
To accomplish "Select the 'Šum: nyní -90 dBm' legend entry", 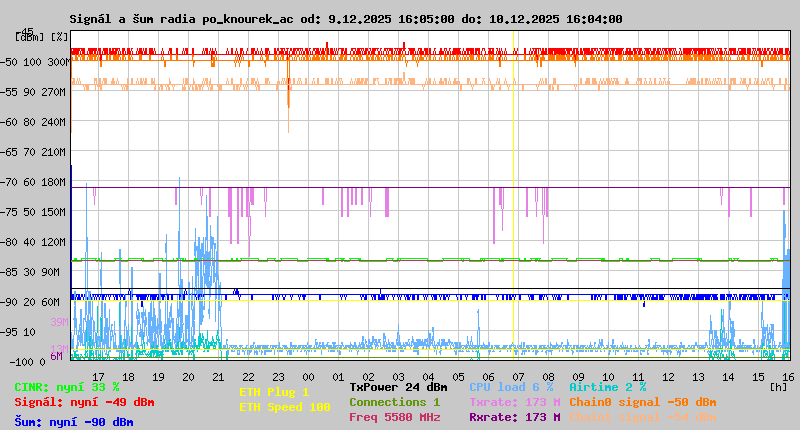I will pos(74,422).
